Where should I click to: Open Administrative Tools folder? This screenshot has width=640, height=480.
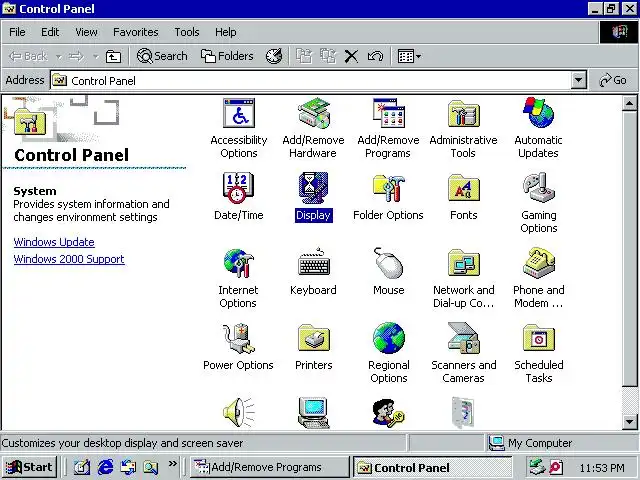463,128
